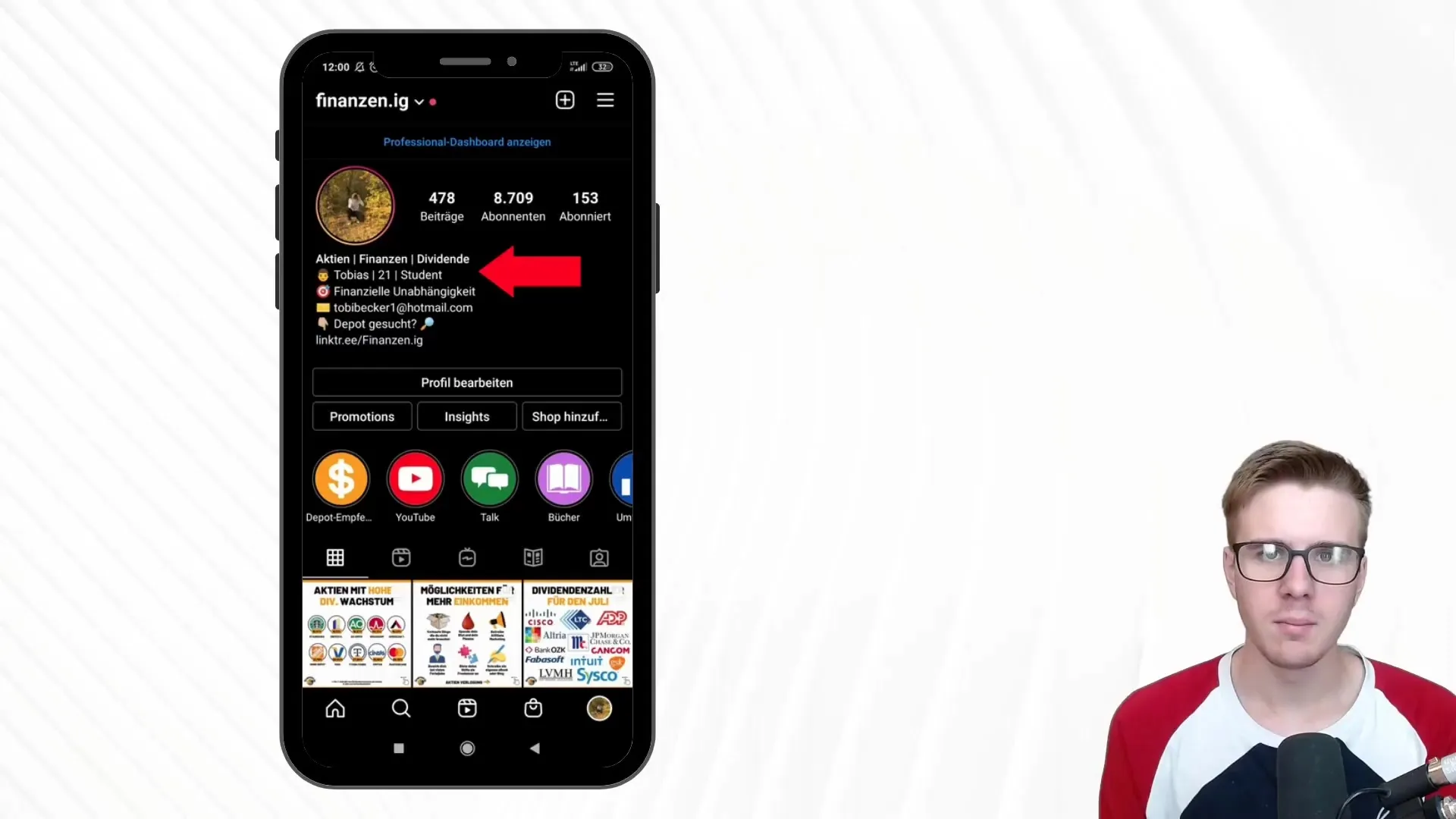Switch to the video/TV posts tab
The image size is (1456, 819).
[x=467, y=558]
